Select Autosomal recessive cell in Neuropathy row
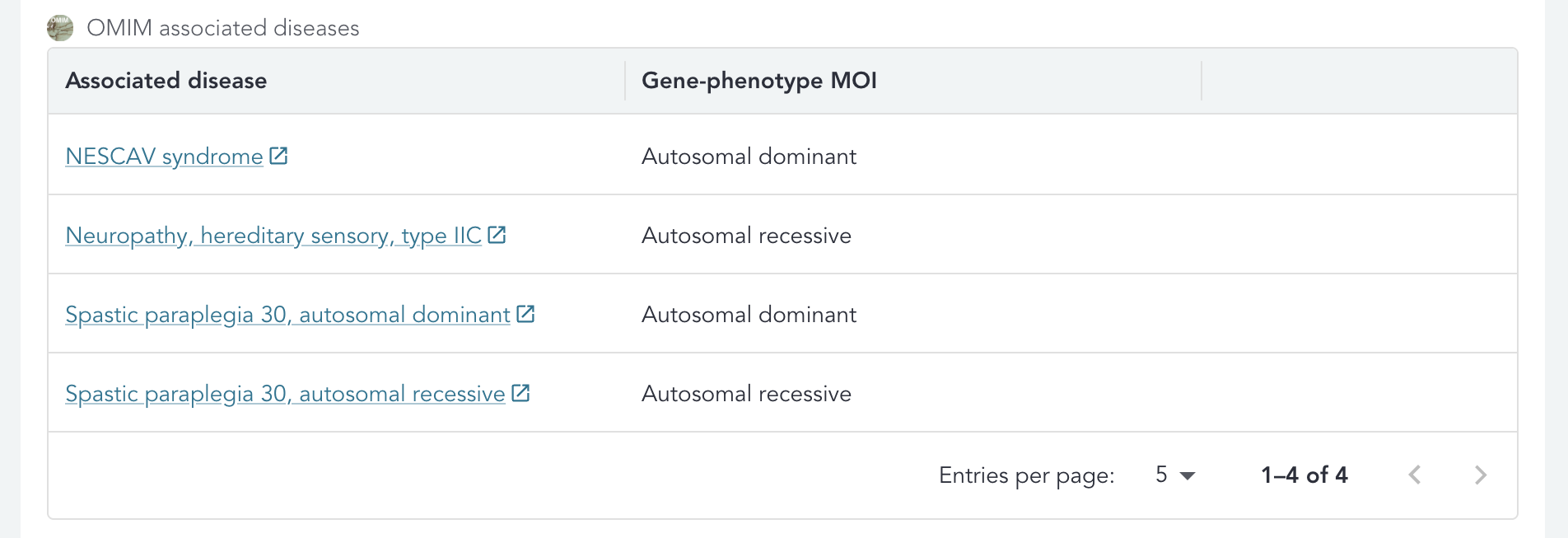 (746, 236)
